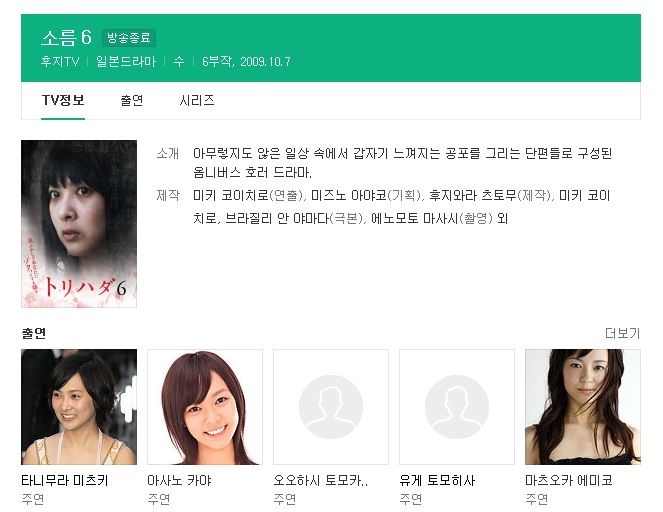Click director 미키 코이치로(연출) link
The width and height of the screenshot is (663, 512).
tap(230, 195)
